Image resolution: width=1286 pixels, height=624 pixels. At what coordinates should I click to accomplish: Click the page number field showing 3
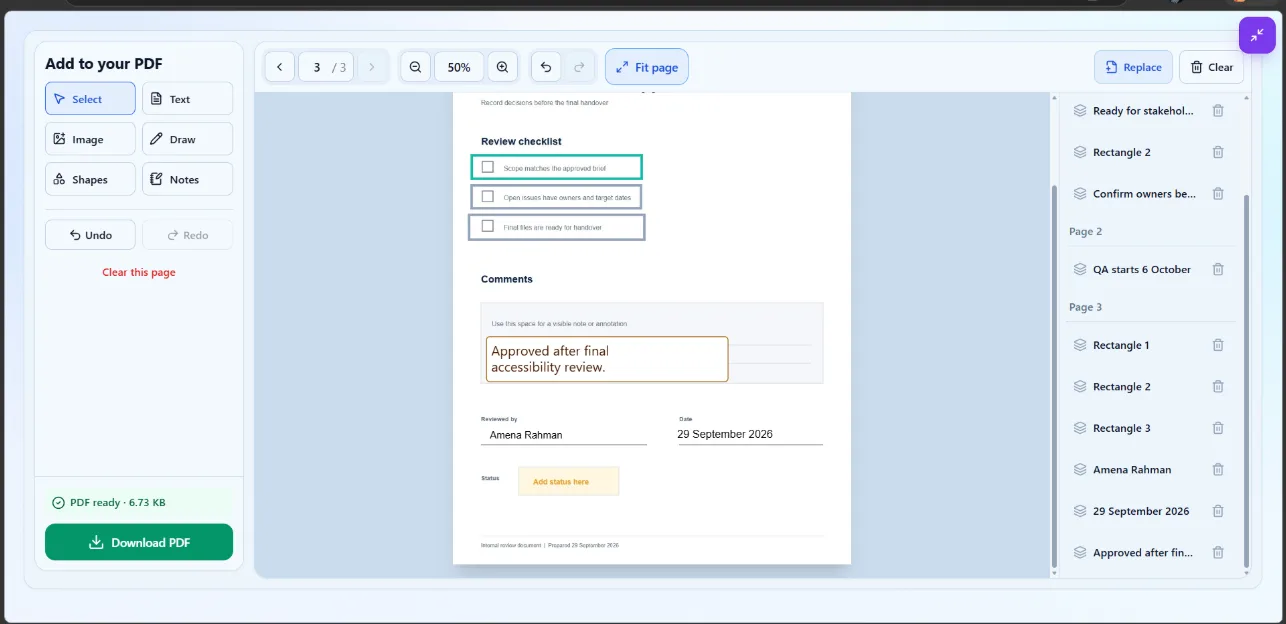click(x=316, y=67)
